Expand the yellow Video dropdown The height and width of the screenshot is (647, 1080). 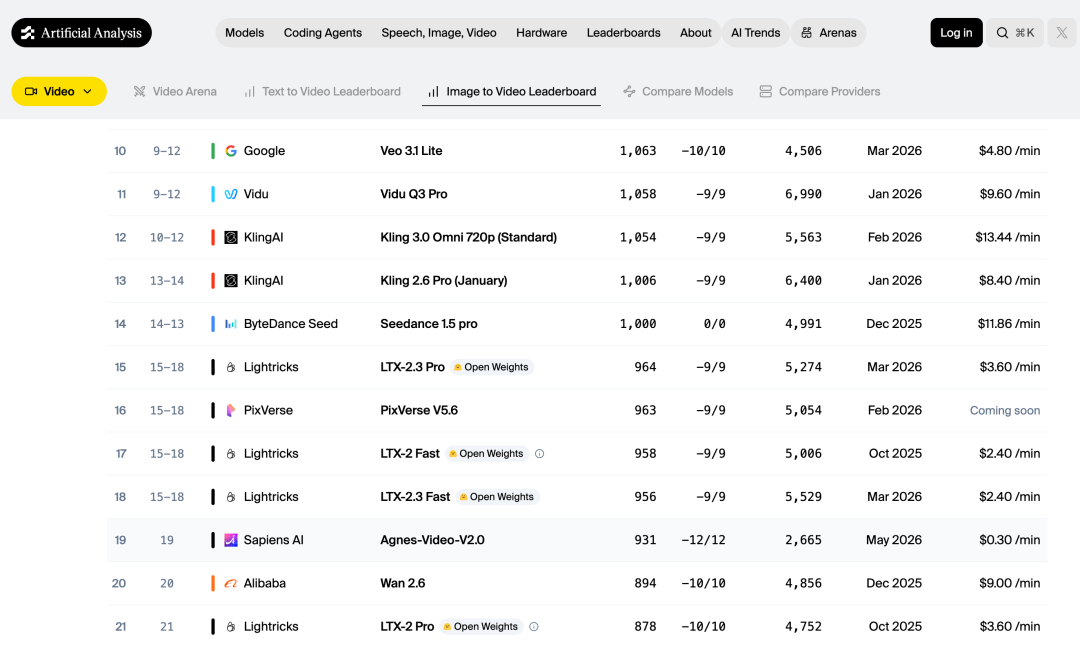(x=59, y=92)
